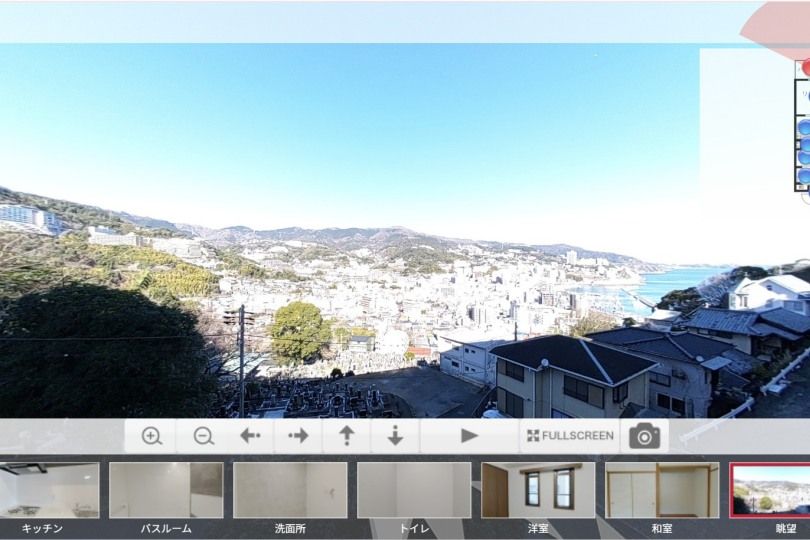Select the 眺望 view thumbnail
Image resolution: width=810 pixels, height=540 pixels.
[x=770, y=490]
